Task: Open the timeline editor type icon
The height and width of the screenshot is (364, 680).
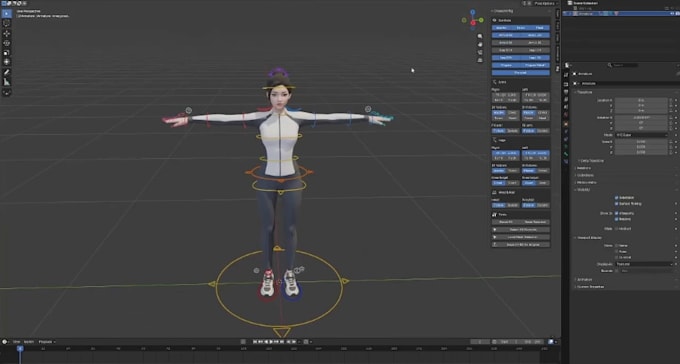Action: click(5, 341)
